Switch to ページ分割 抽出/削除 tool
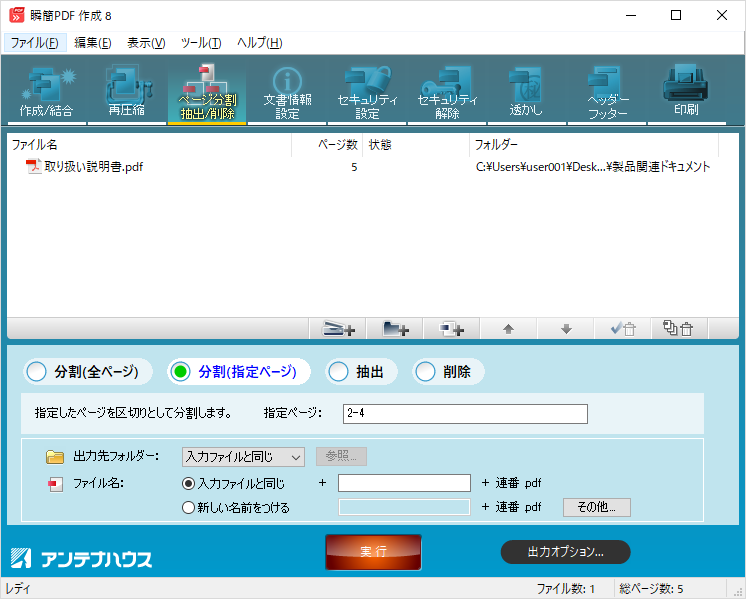The image size is (746, 599). coord(207,92)
